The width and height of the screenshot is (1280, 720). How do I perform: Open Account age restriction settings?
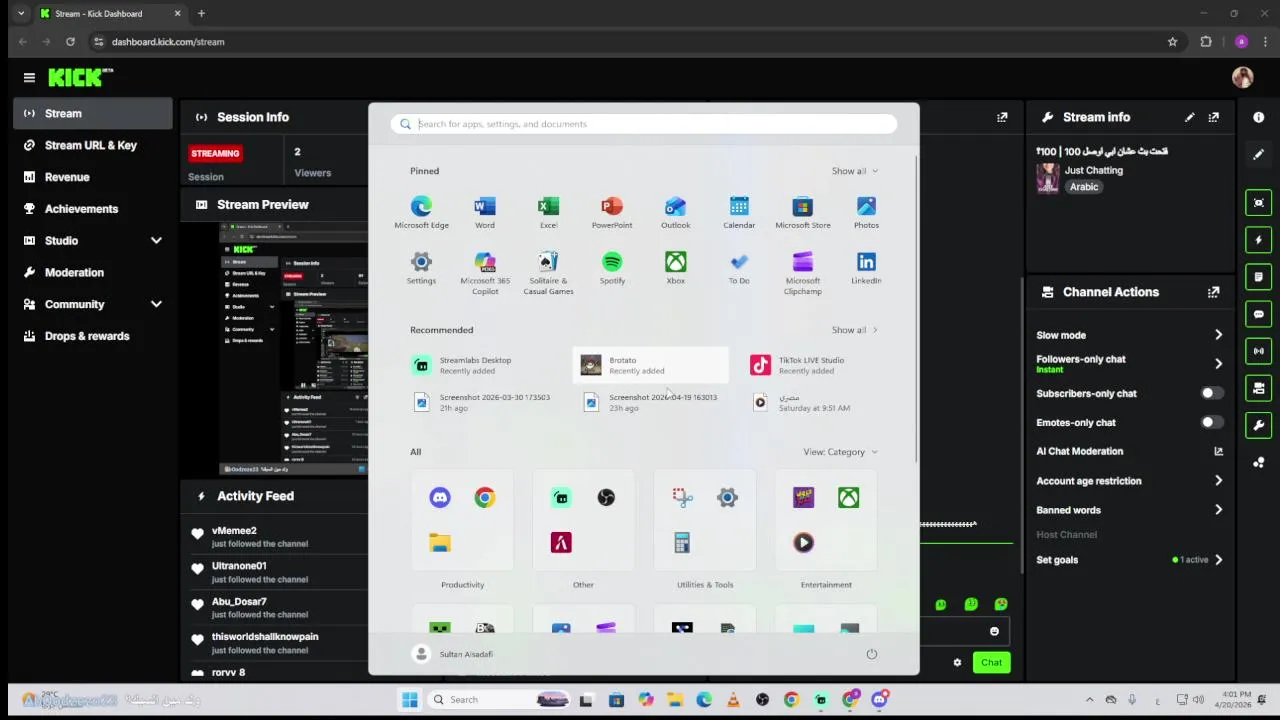tap(1129, 481)
